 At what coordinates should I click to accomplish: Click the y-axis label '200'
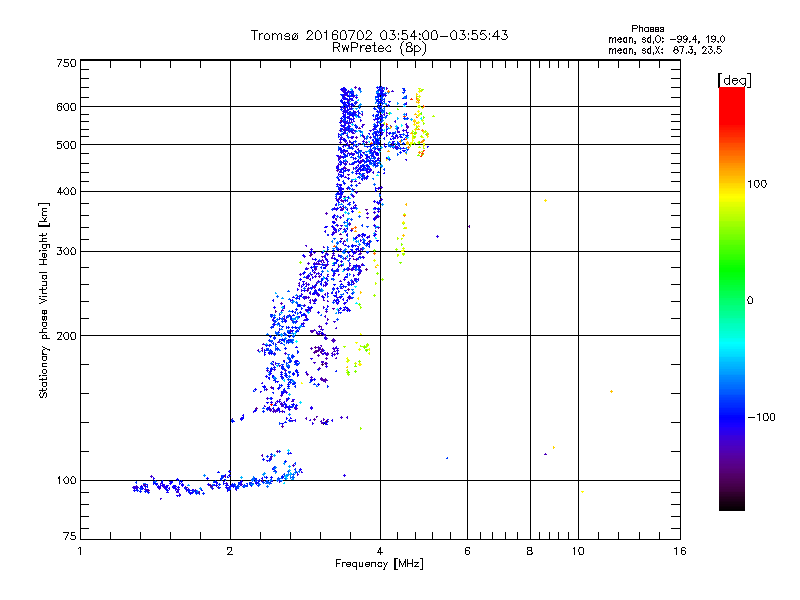coord(66,336)
